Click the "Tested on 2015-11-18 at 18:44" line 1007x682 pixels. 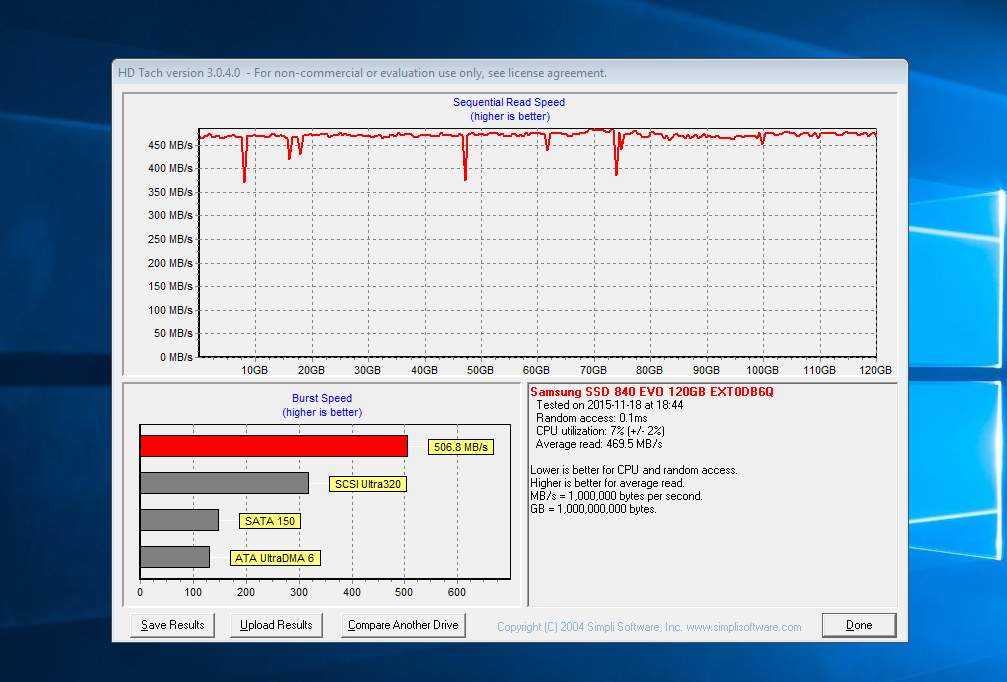[609, 405]
